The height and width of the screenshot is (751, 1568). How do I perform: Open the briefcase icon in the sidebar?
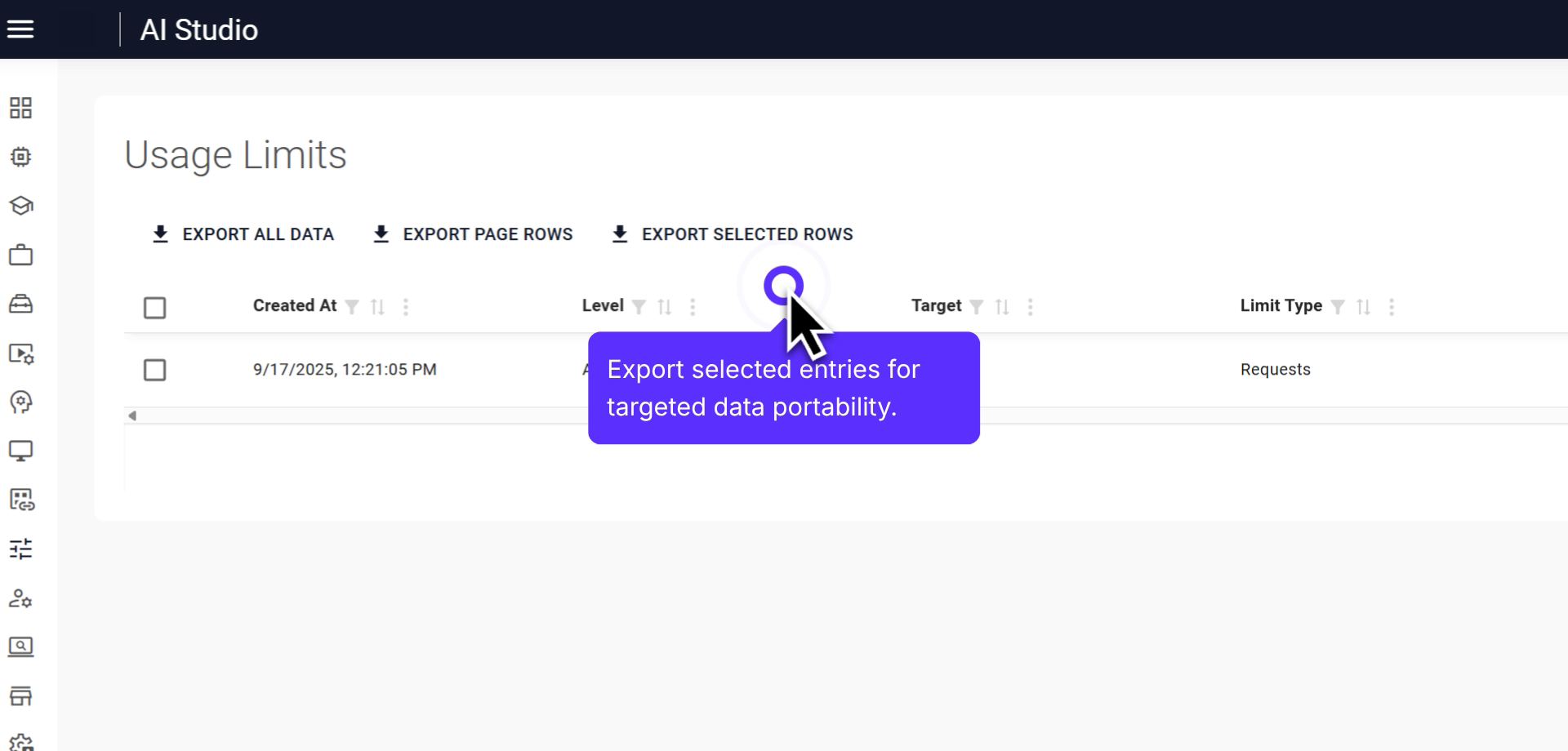click(x=21, y=255)
